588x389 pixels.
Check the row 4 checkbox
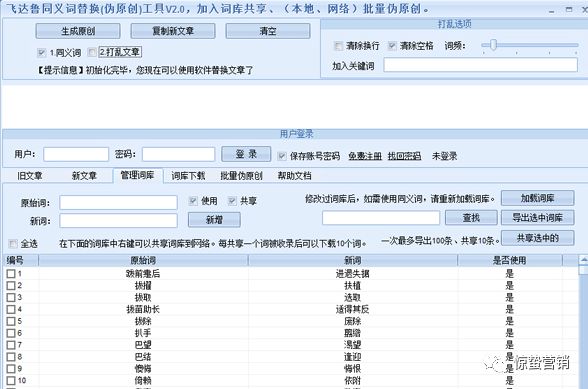11,309
